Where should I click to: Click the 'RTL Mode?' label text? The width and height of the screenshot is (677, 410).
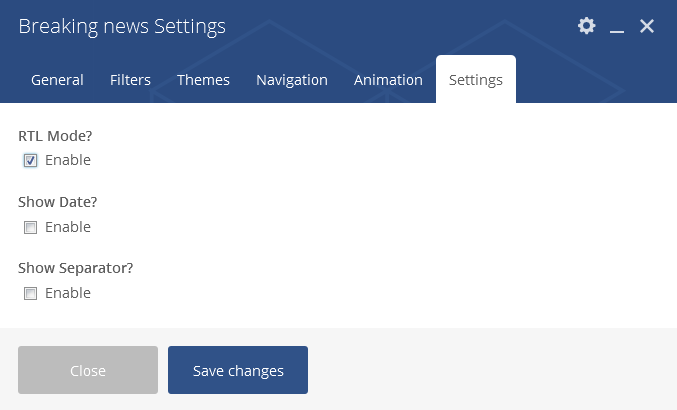55,136
